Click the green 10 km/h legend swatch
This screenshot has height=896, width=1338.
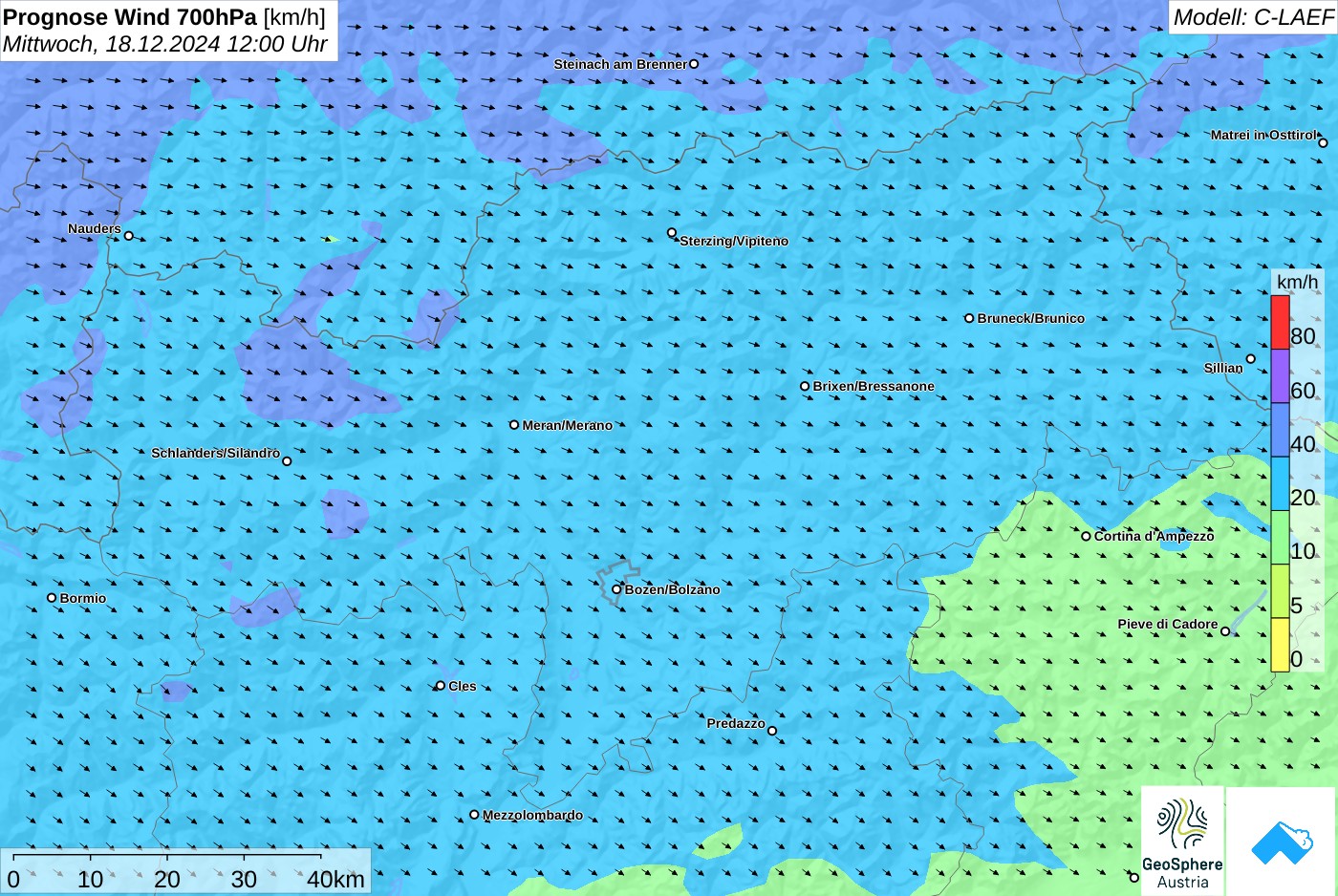[1280, 538]
